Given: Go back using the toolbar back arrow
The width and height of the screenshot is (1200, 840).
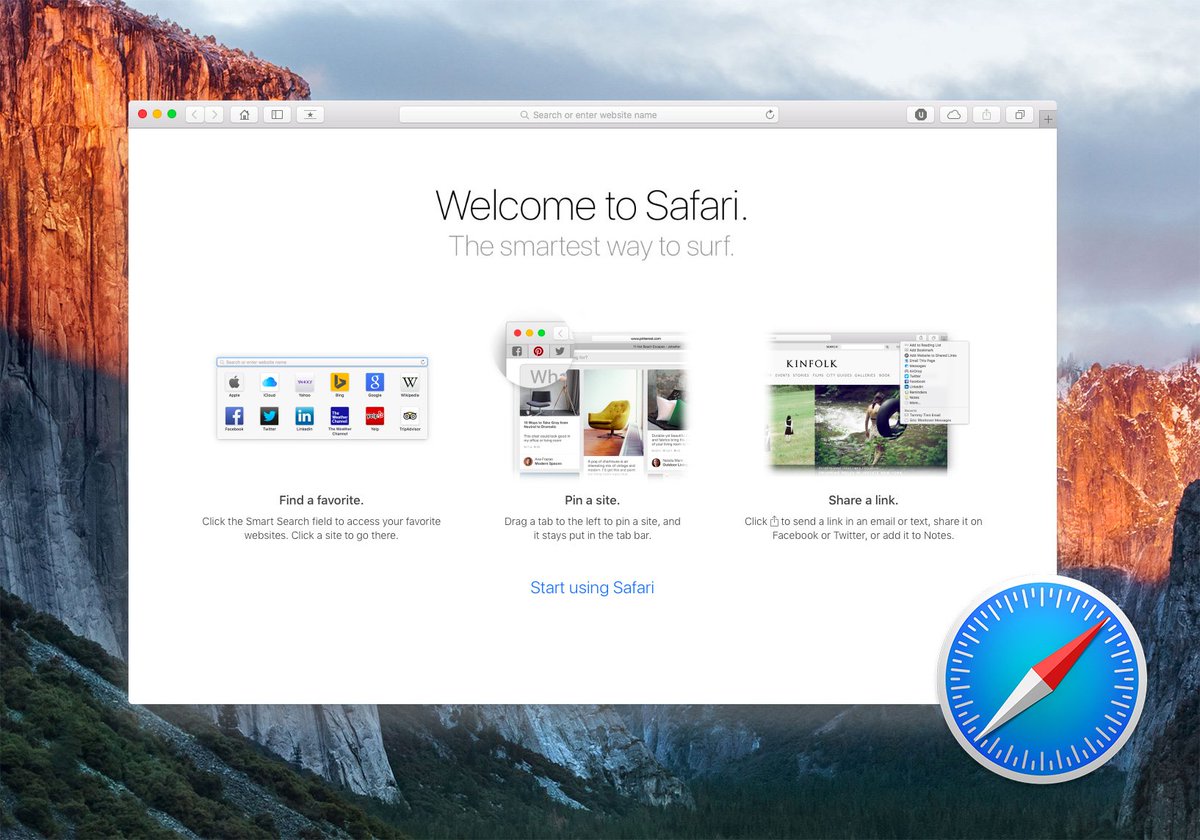Looking at the screenshot, I should coord(194,115).
